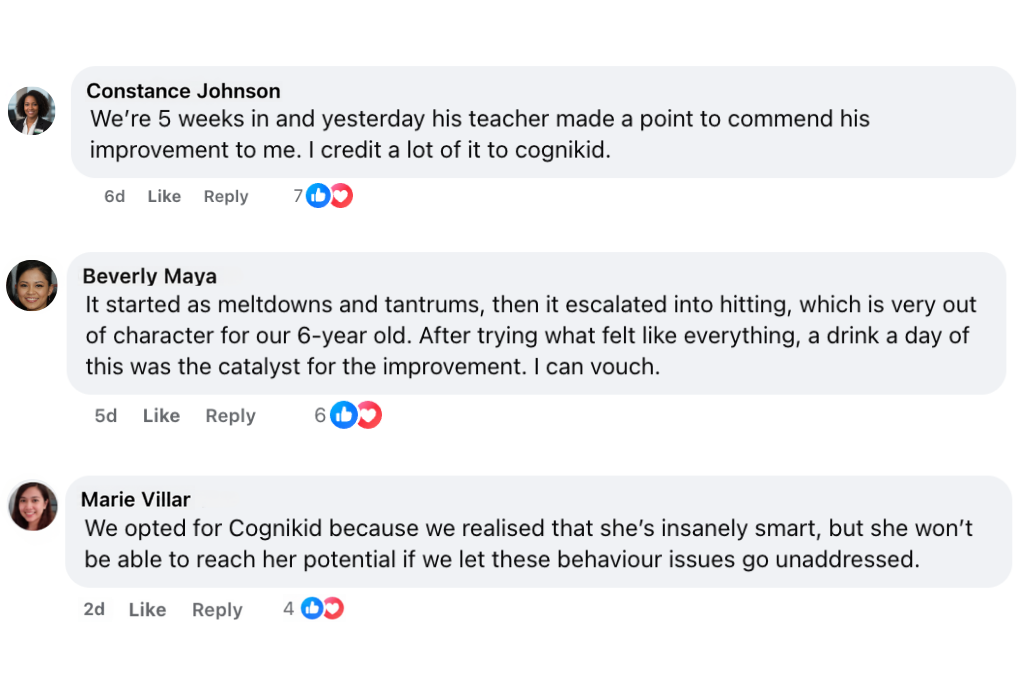The width and height of the screenshot is (1024, 682).
Task: Click the heart reaction on Marie Villar's comment
Action: (x=333, y=608)
